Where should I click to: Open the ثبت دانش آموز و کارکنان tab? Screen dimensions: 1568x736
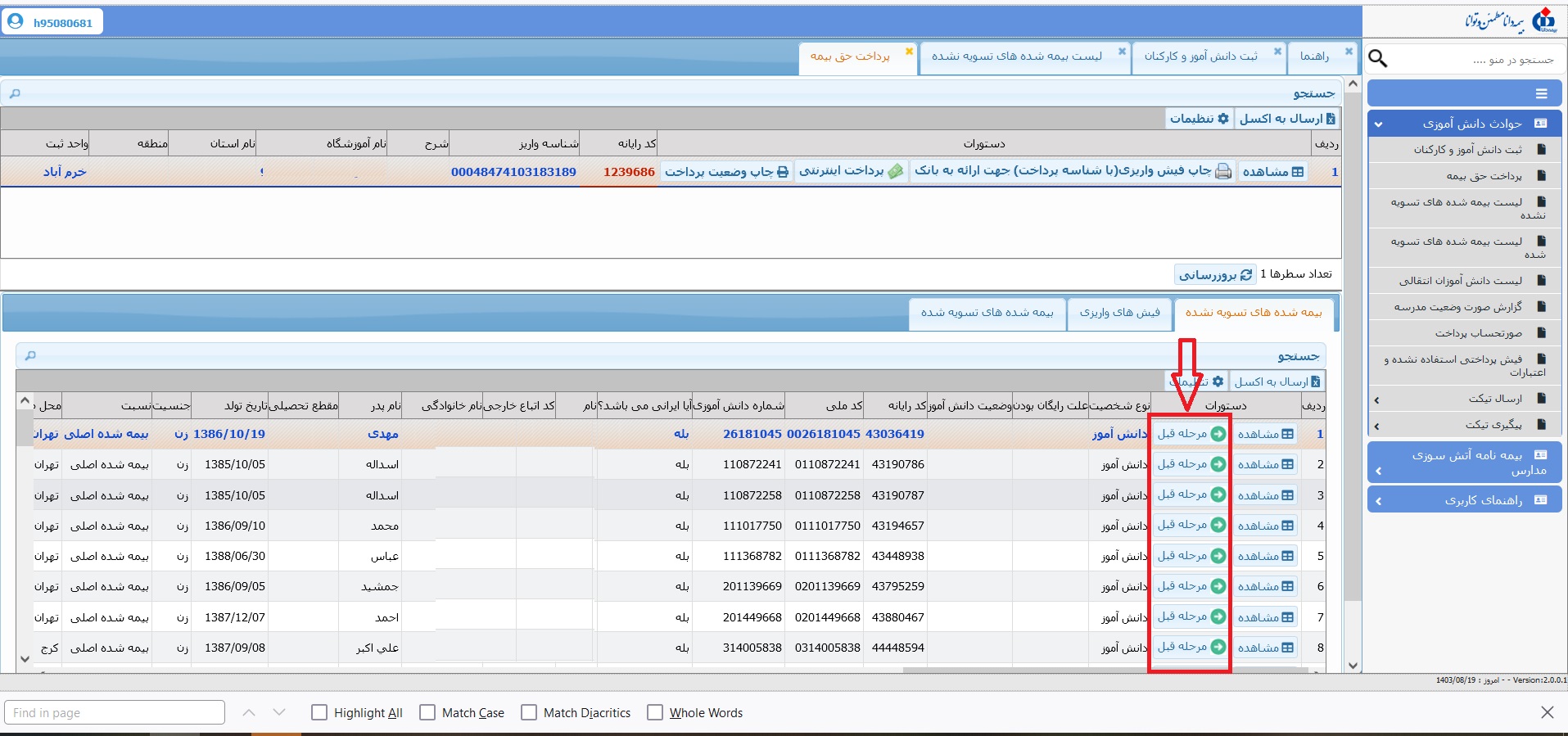pyautogui.click(x=1200, y=56)
